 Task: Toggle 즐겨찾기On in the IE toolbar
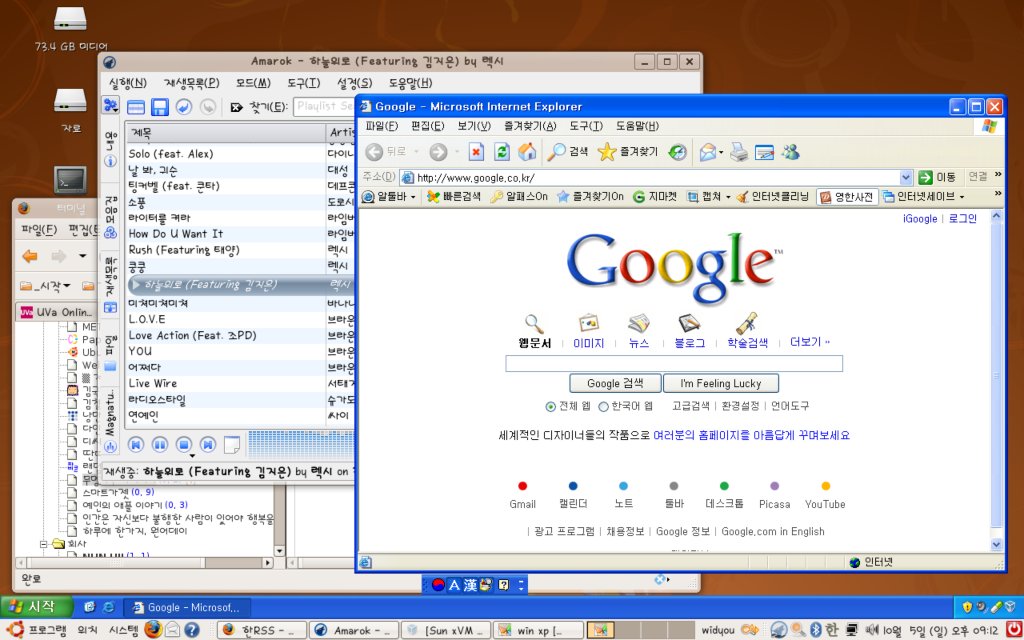(590, 196)
